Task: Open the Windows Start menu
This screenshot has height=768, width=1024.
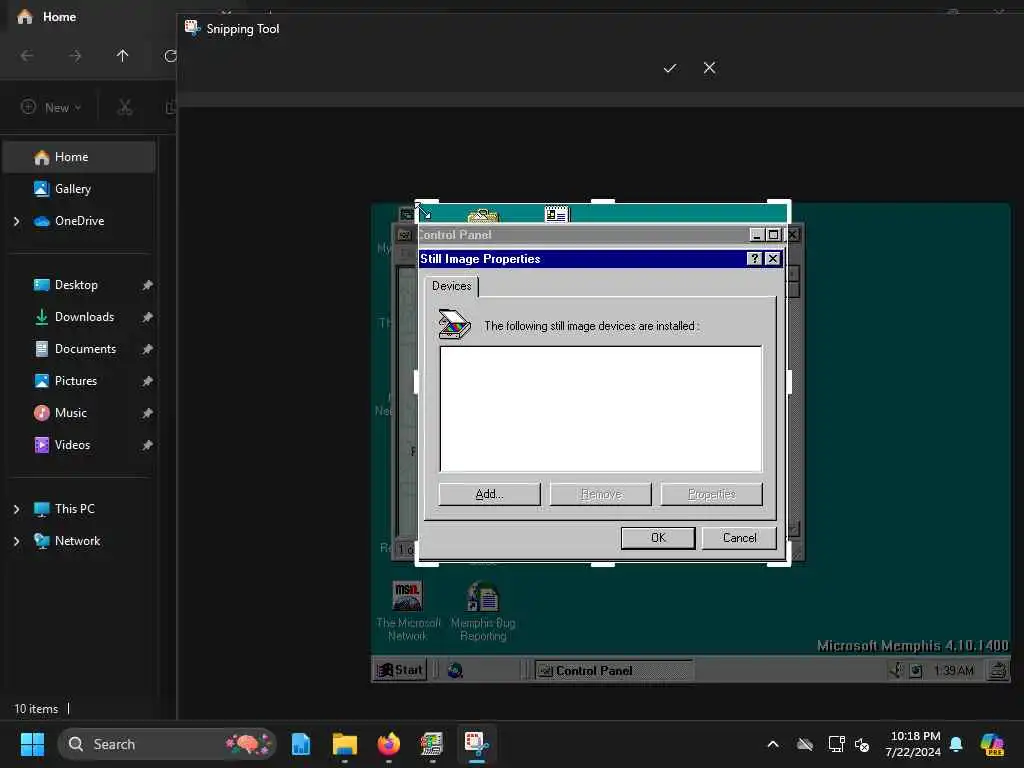Action: pos(32,744)
